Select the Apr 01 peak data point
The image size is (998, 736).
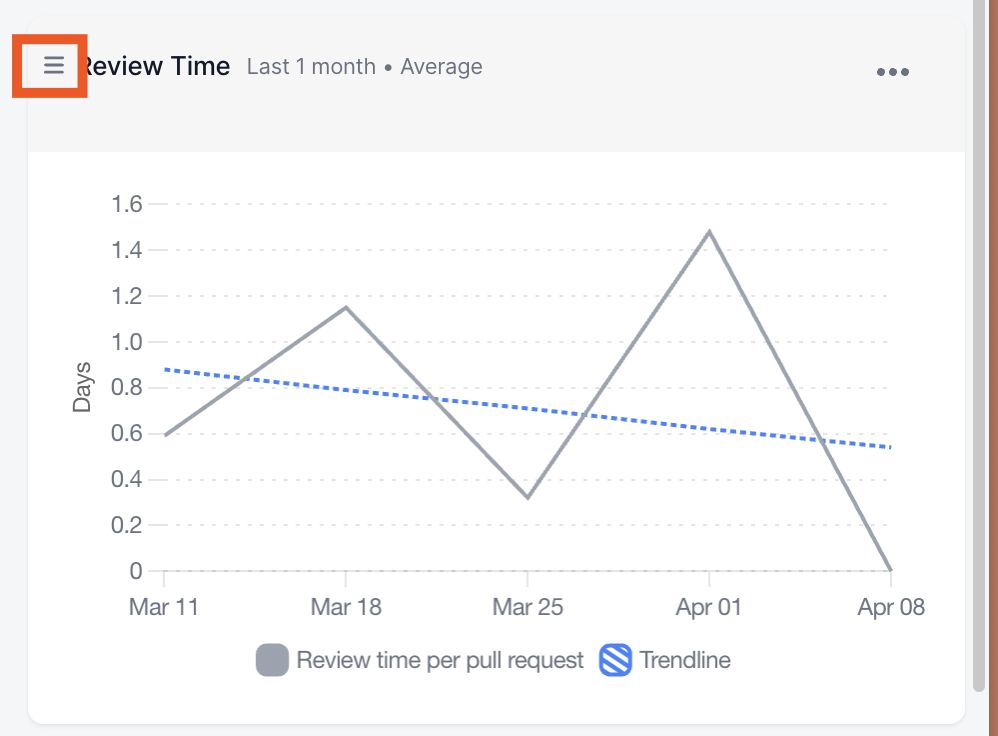[709, 232]
